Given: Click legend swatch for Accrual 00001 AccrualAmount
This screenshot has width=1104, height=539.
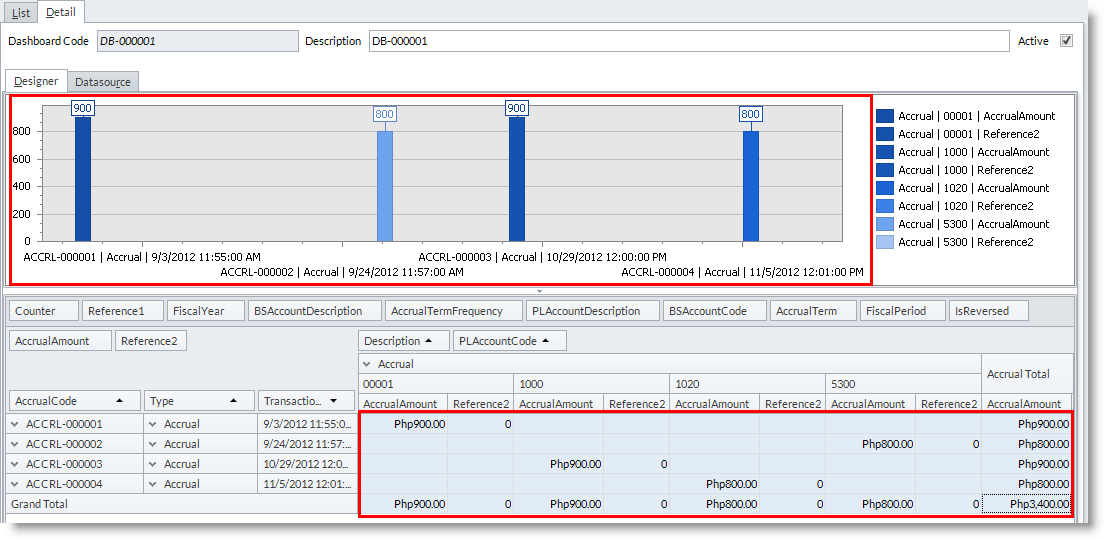Looking at the screenshot, I should click(x=885, y=116).
